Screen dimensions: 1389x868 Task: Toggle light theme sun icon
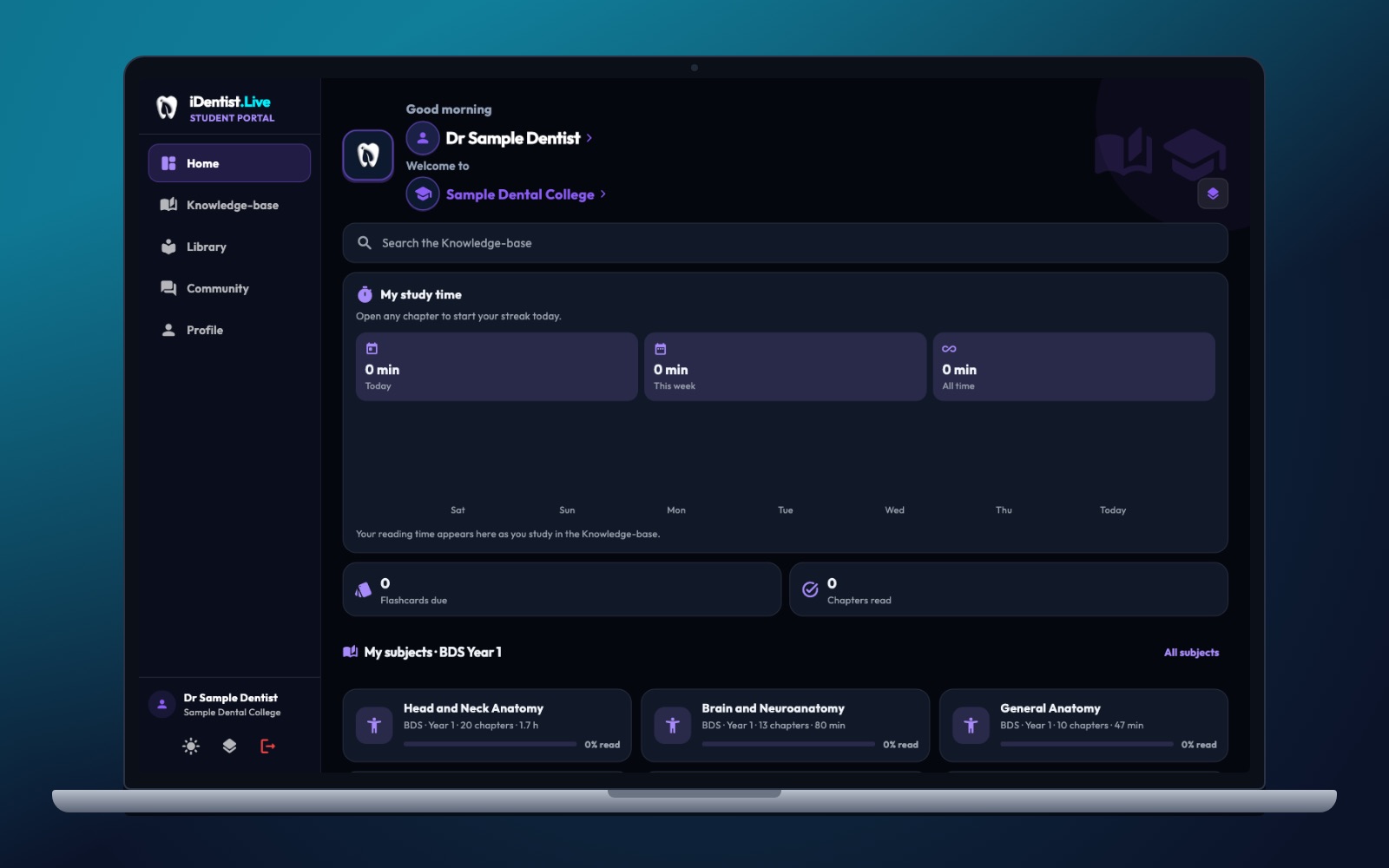click(x=191, y=746)
